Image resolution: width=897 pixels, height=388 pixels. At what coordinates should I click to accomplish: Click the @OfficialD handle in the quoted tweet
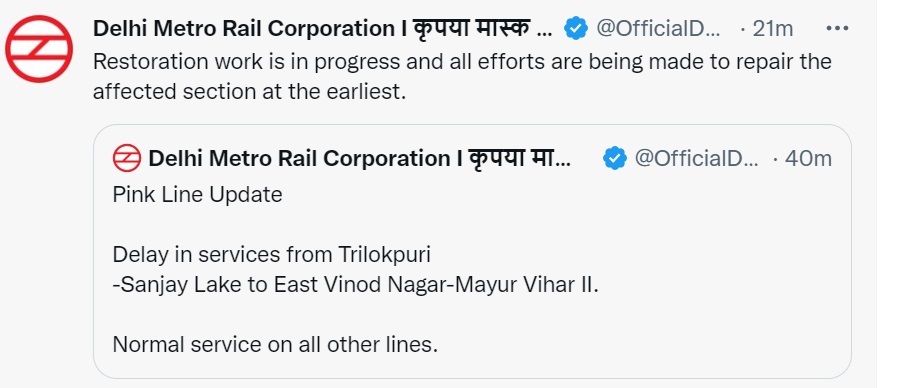tap(696, 159)
